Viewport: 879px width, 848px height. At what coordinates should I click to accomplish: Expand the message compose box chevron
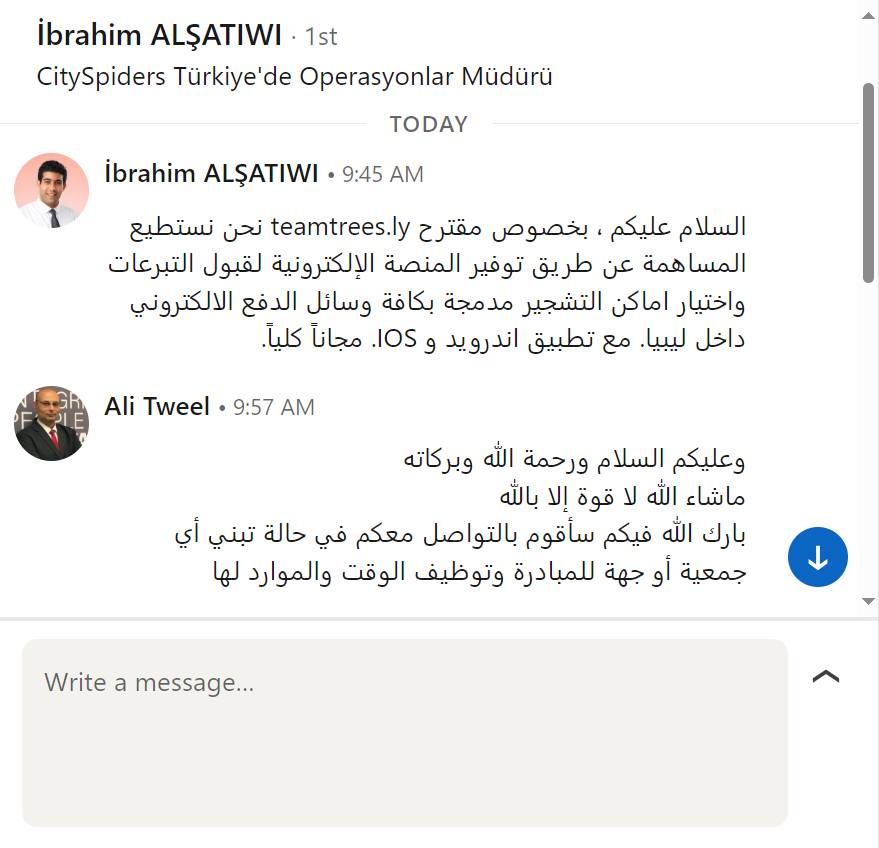coord(826,676)
